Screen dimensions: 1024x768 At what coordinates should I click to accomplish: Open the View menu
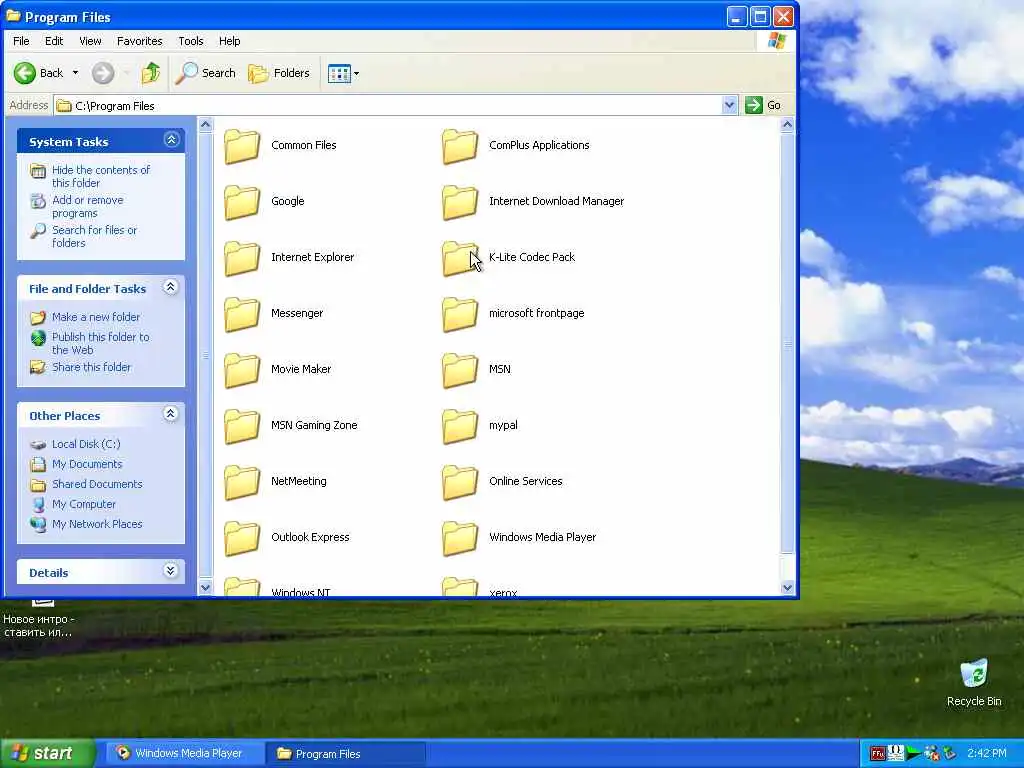[90, 41]
